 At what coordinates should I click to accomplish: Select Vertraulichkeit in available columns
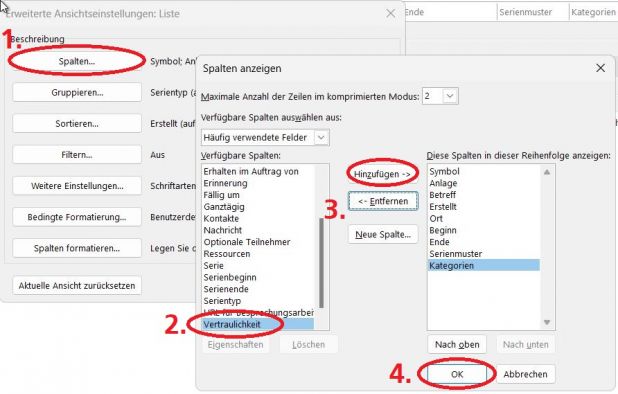258,324
